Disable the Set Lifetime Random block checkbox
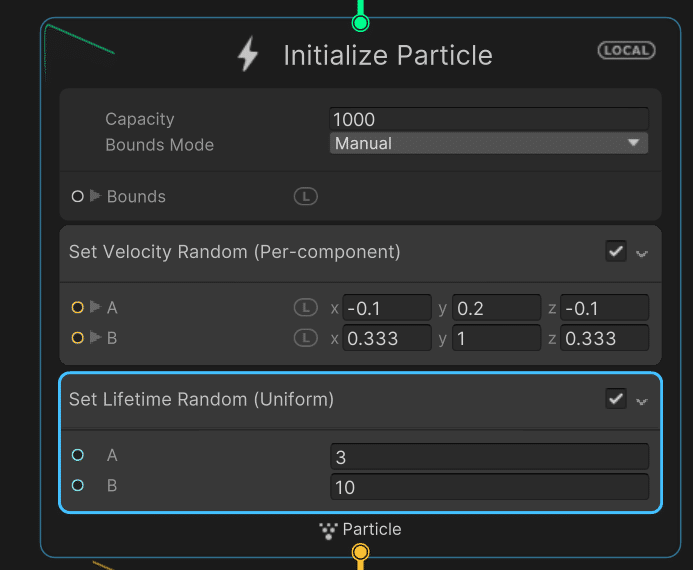 [616, 399]
